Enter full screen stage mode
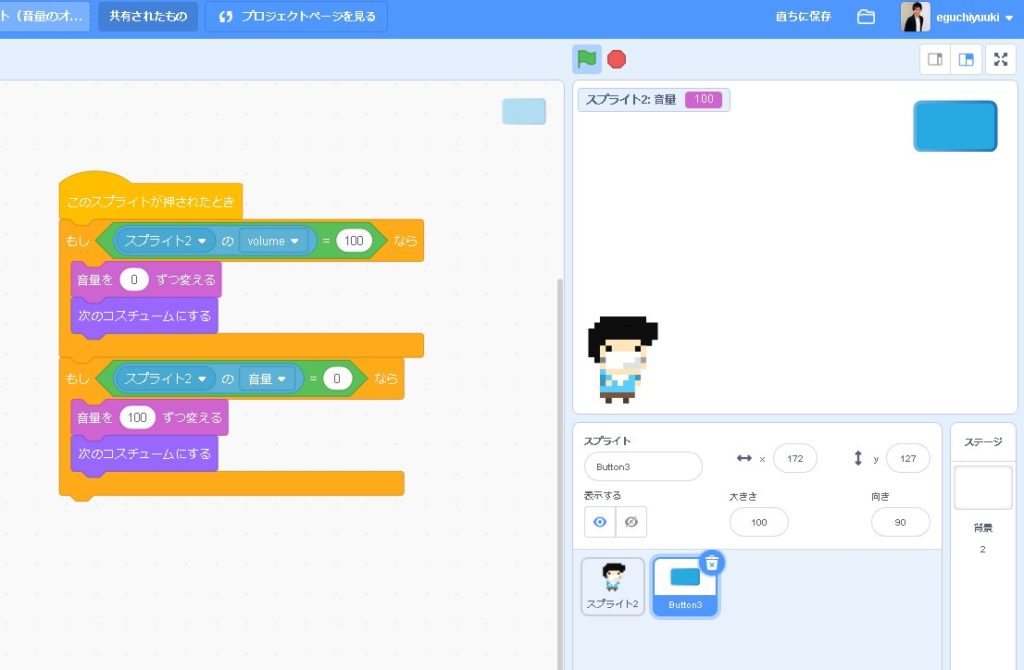This screenshot has width=1024, height=670. pos(1000,59)
